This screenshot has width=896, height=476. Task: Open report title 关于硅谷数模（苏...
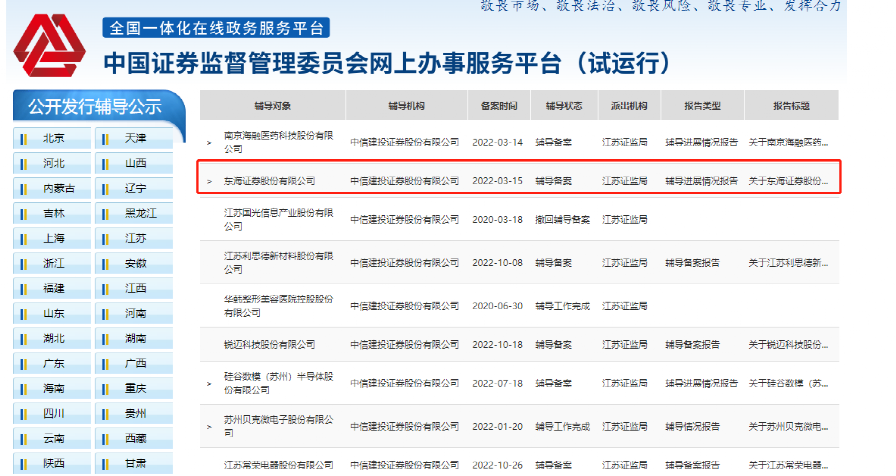pyautogui.click(x=788, y=383)
